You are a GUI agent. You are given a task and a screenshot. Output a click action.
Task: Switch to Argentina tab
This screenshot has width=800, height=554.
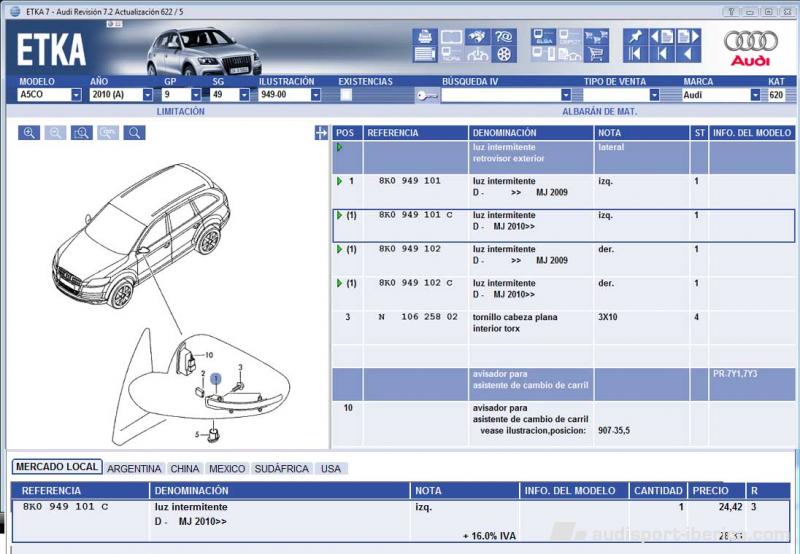pos(134,468)
